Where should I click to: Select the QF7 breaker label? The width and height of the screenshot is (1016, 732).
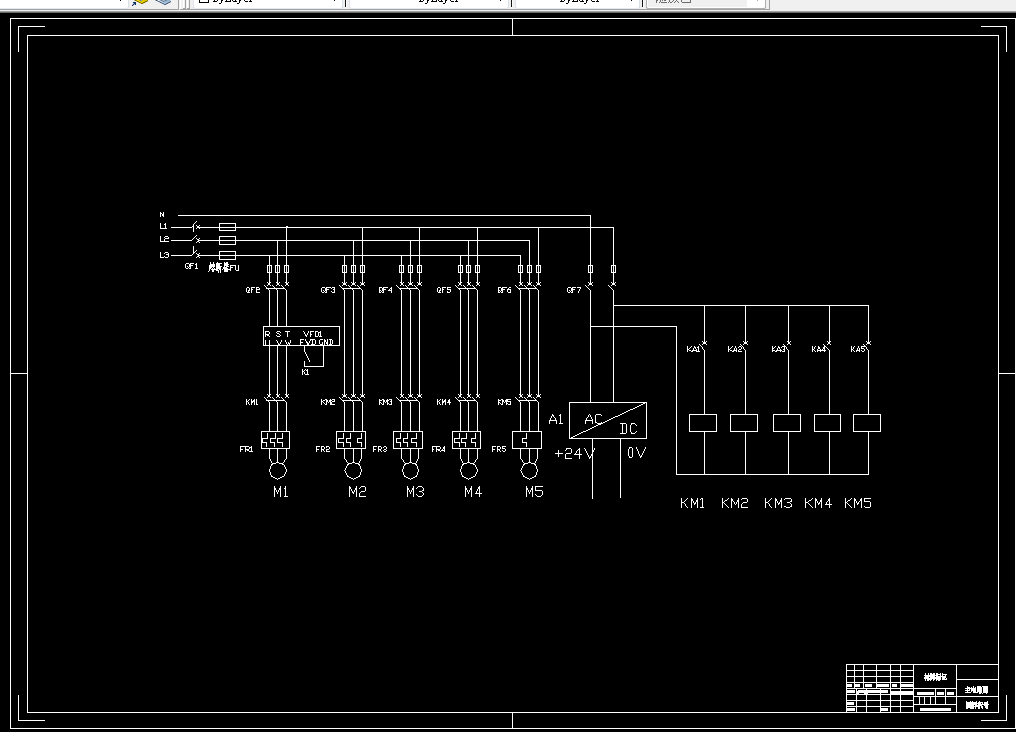click(573, 290)
